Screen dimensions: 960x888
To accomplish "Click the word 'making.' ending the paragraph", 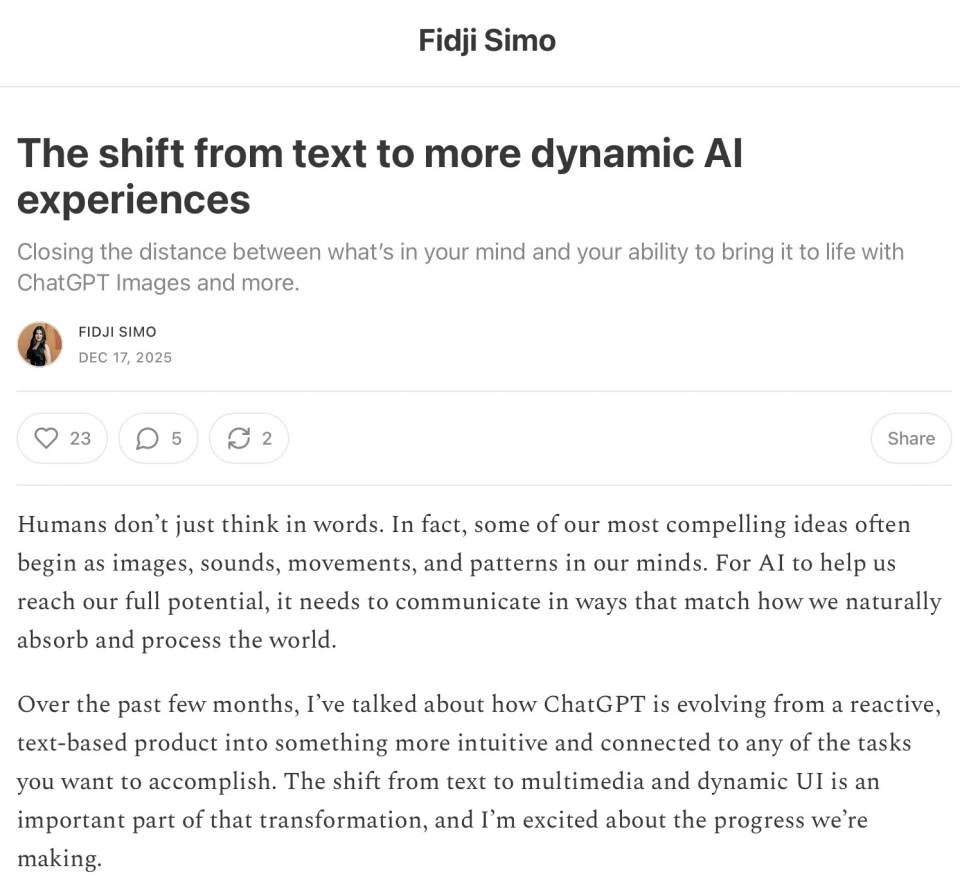I will tap(59, 859).
